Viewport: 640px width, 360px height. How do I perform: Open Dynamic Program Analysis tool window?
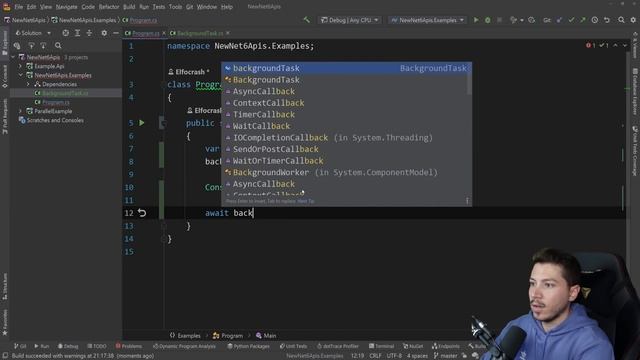(x=184, y=346)
